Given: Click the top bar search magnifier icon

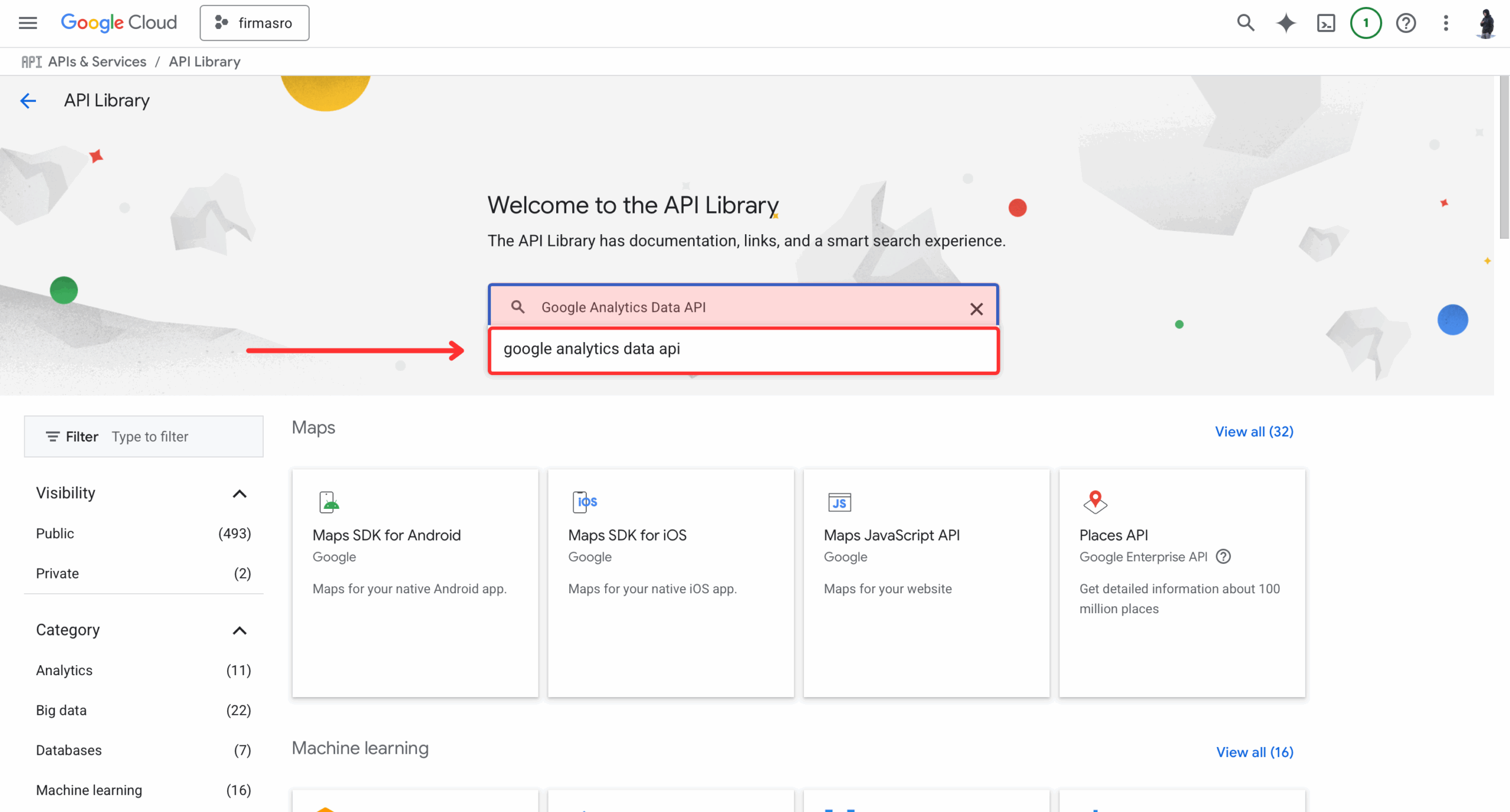Looking at the screenshot, I should (1245, 23).
